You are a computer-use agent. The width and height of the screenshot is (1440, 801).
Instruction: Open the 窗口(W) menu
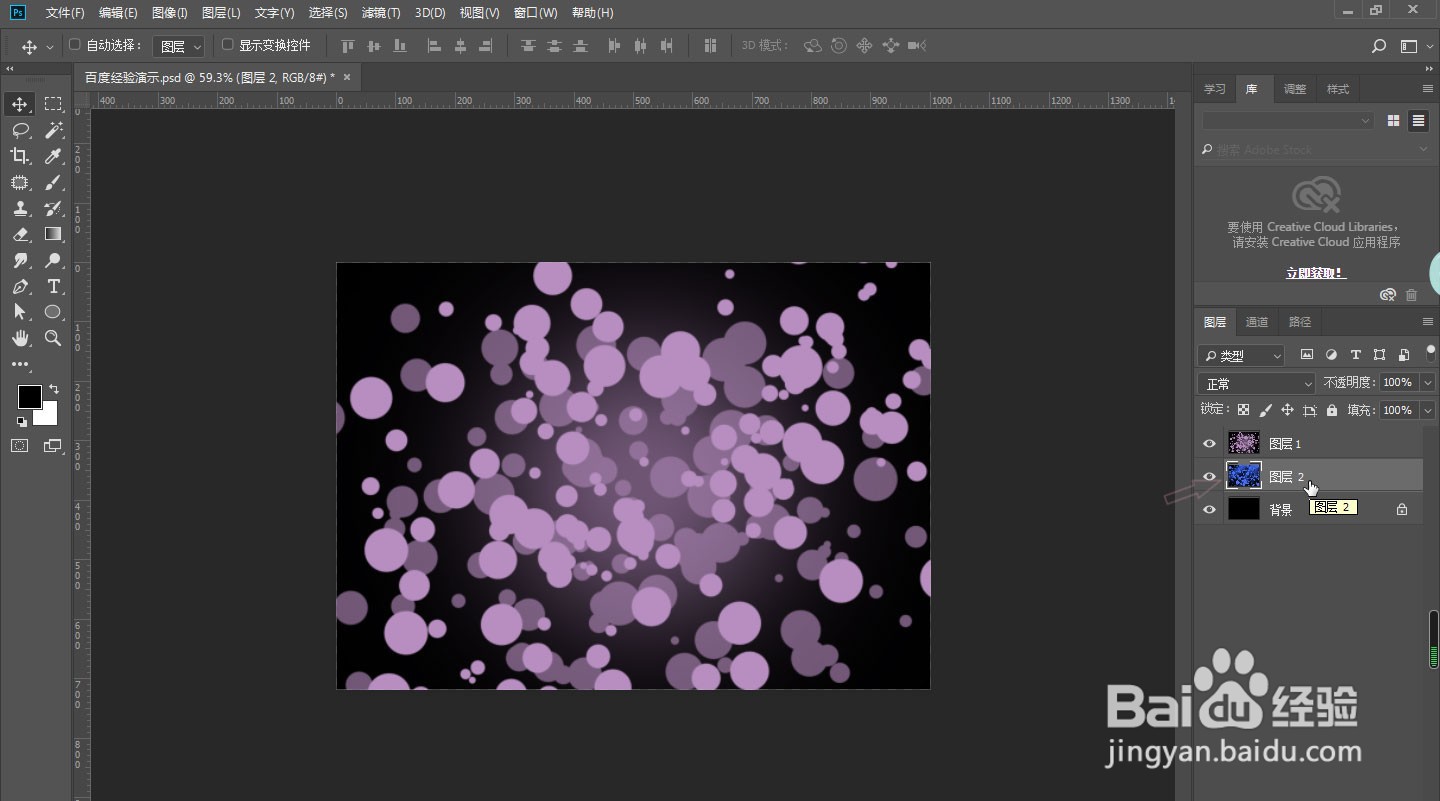click(535, 13)
